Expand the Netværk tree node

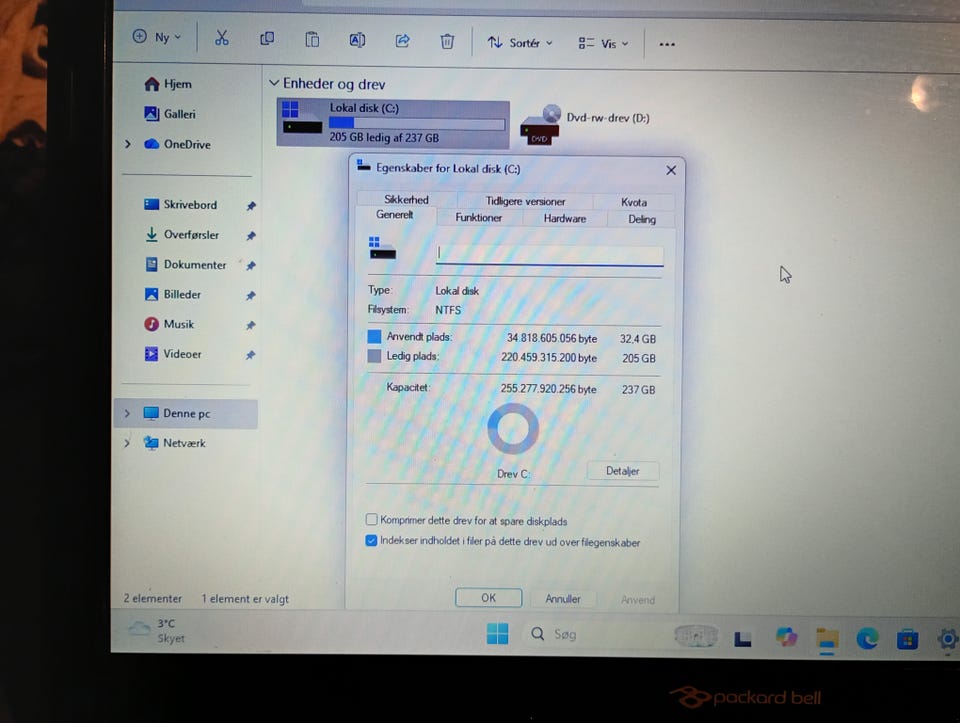127,443
